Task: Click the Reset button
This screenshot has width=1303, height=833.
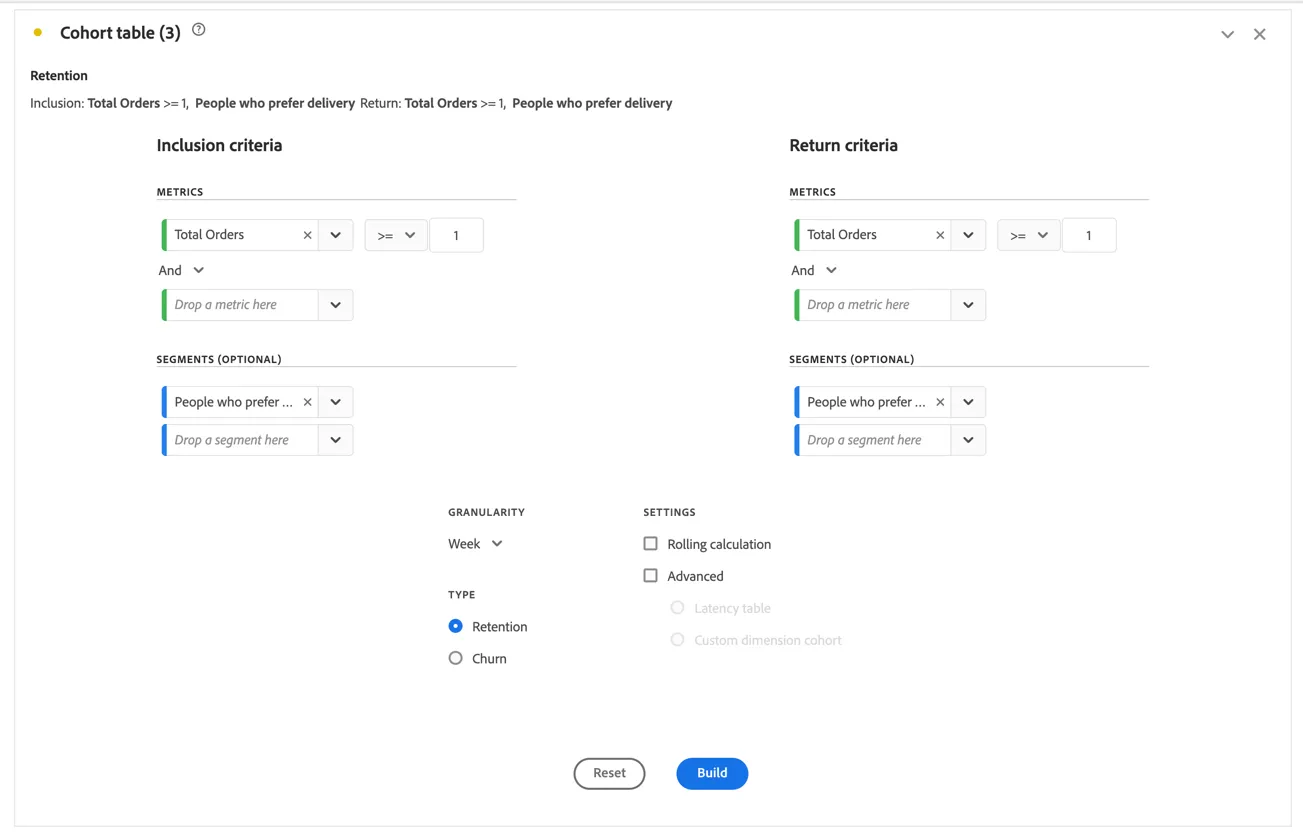Action: (x=609, y=773)
